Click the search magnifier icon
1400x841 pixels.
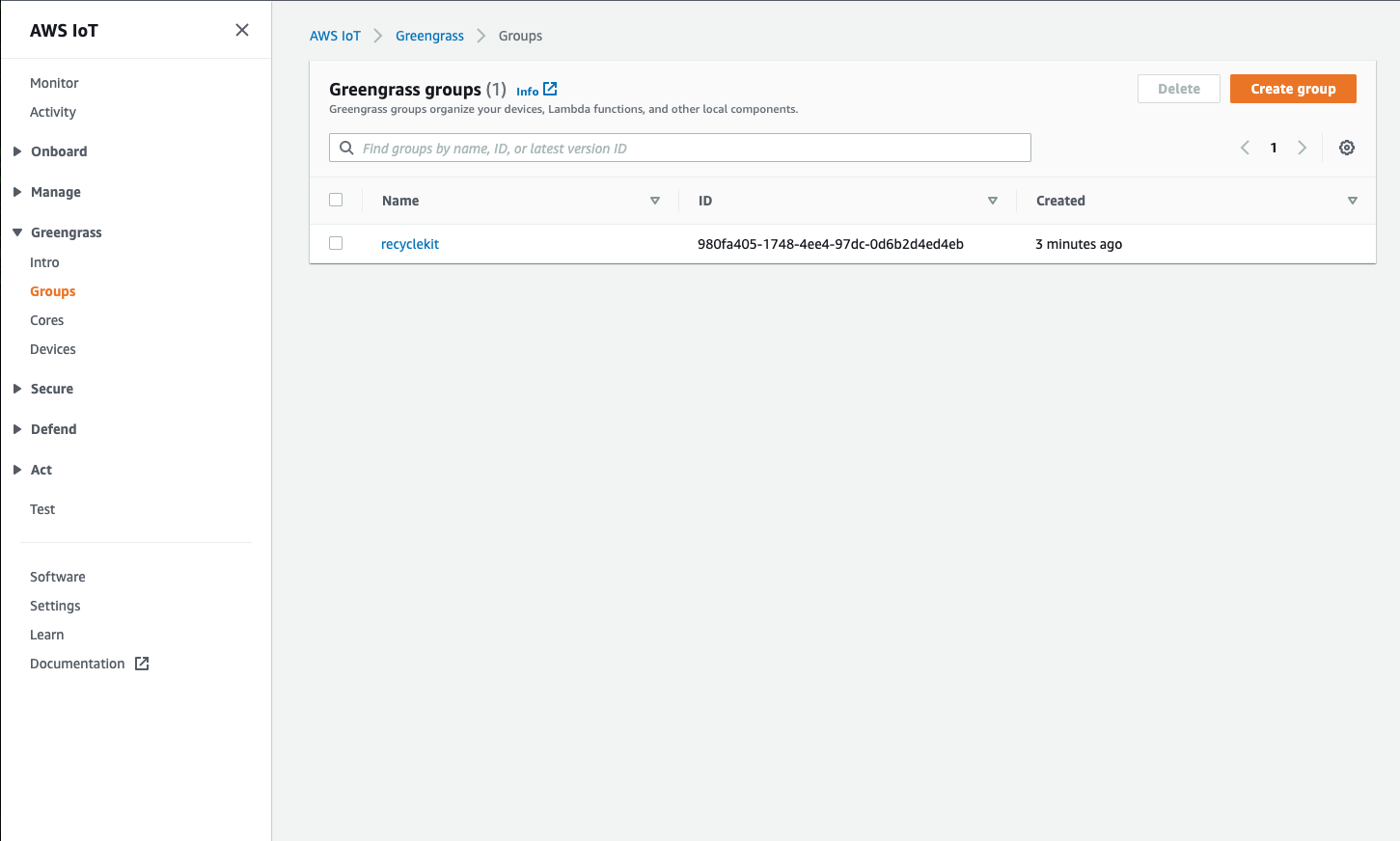[x=346, y=148]
